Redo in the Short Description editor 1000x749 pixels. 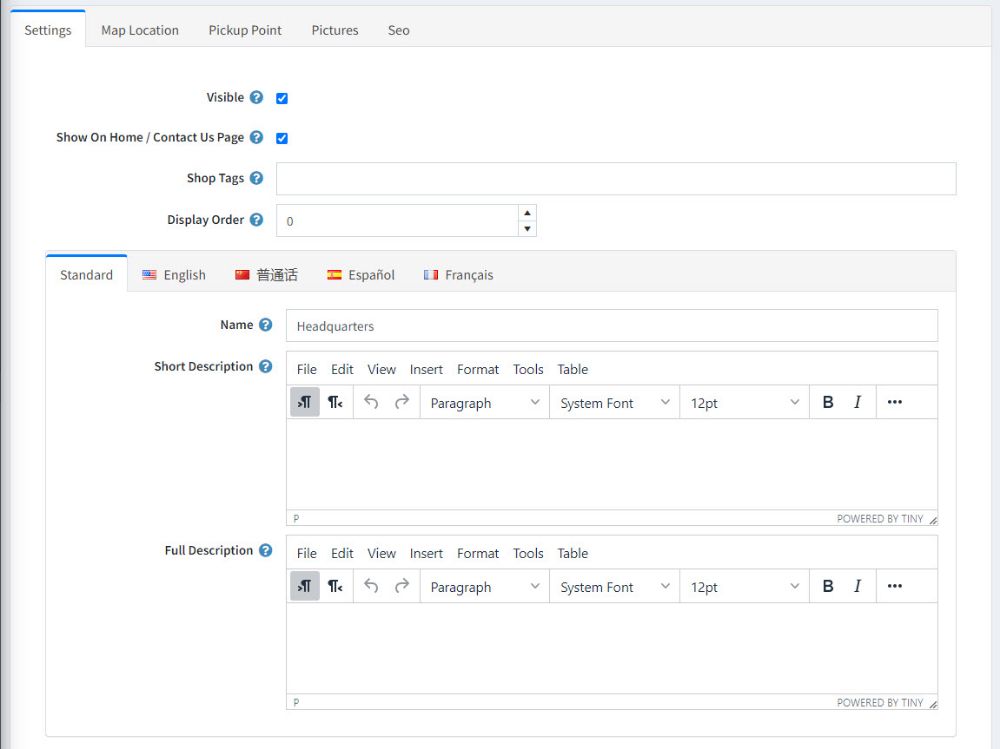click(x=402, y=402)
